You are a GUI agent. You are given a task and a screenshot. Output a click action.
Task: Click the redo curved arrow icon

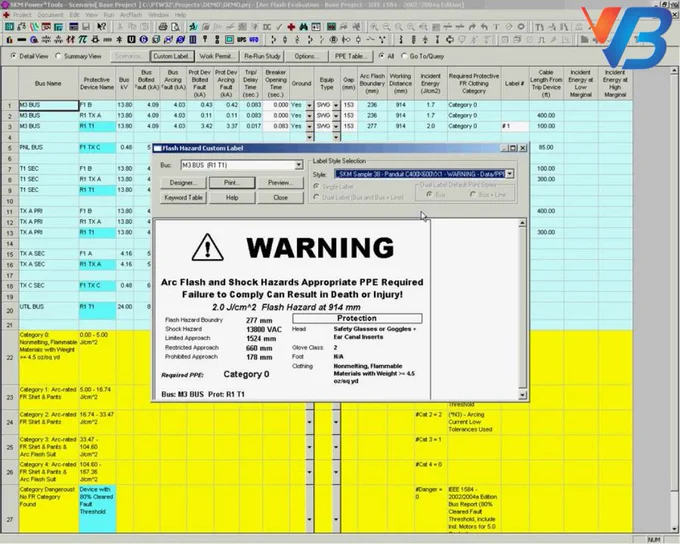click(472, 27)
